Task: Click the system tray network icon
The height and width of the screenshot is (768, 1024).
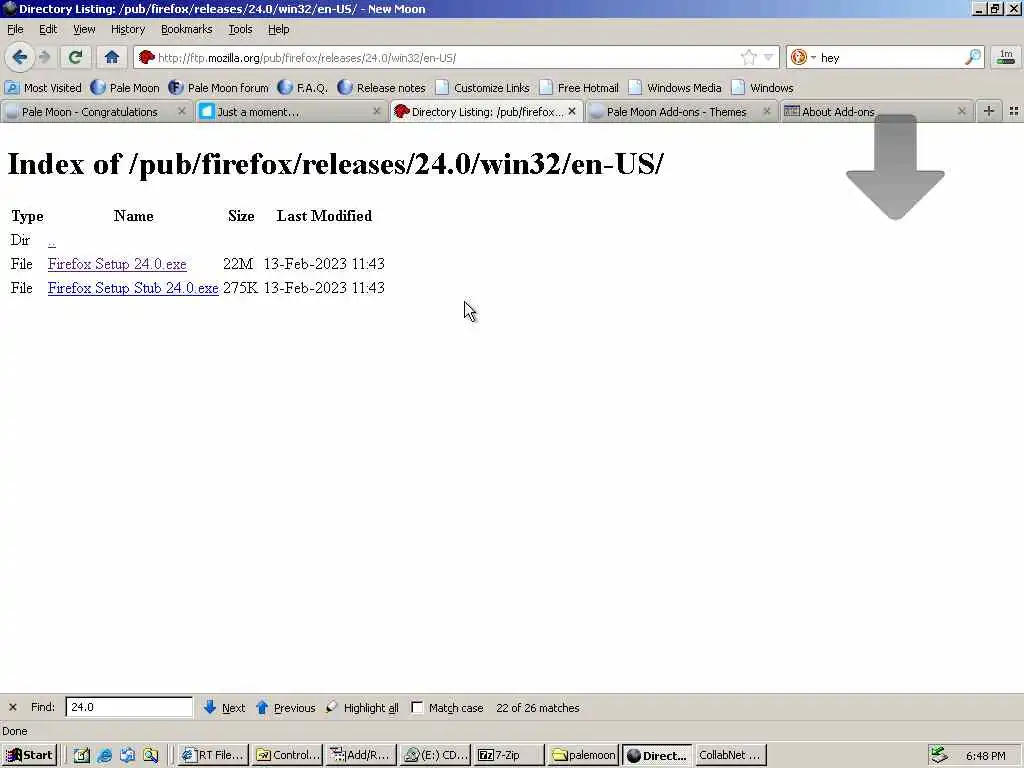Action: click(938, 756)
